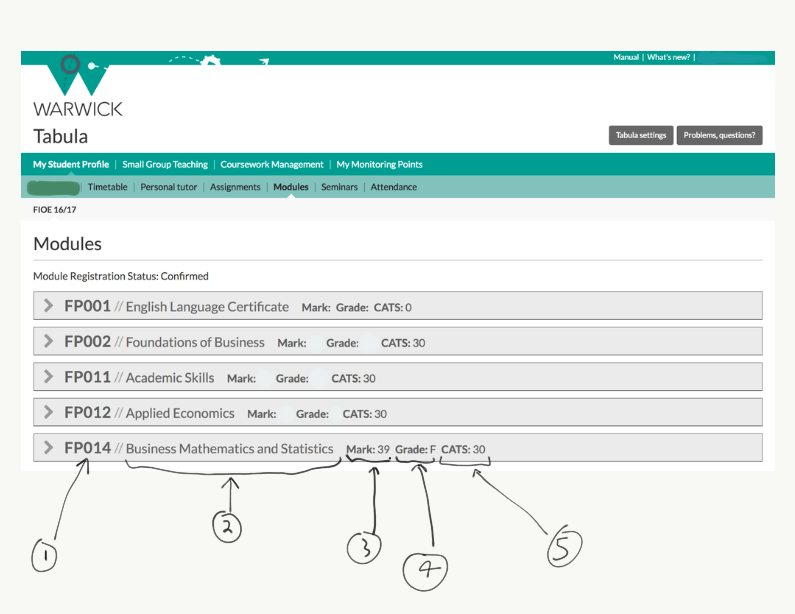Screen dimensions: 795x614
Task: Open the Attendance sub-tab
Action: tap(394, 187)
